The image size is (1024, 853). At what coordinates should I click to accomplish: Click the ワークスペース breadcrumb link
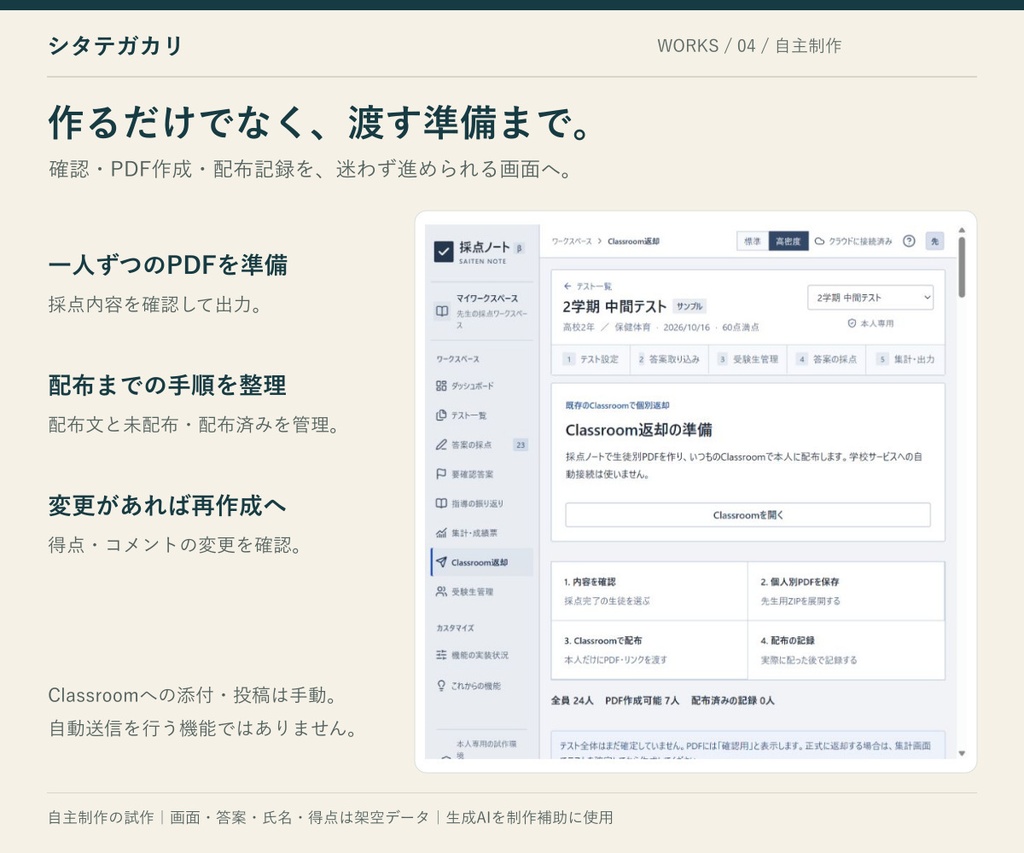pos(571,241)
